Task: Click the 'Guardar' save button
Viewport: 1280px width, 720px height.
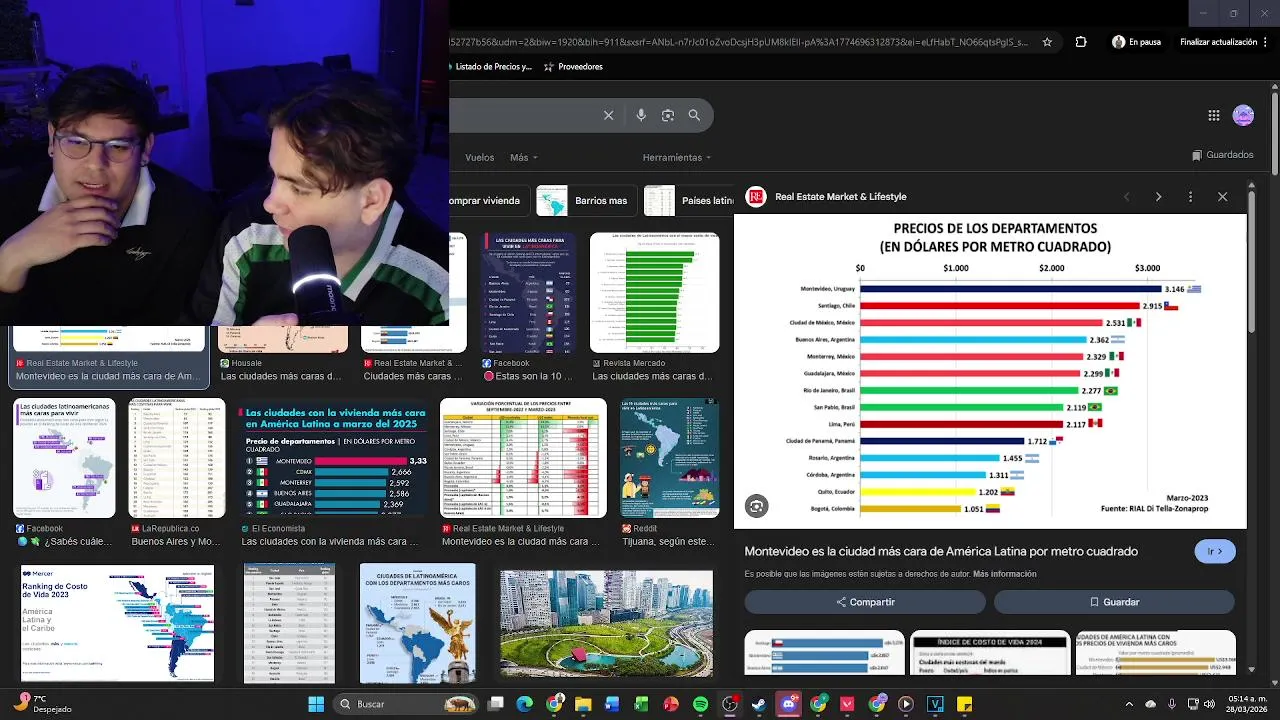Action: pos(1114,602)
